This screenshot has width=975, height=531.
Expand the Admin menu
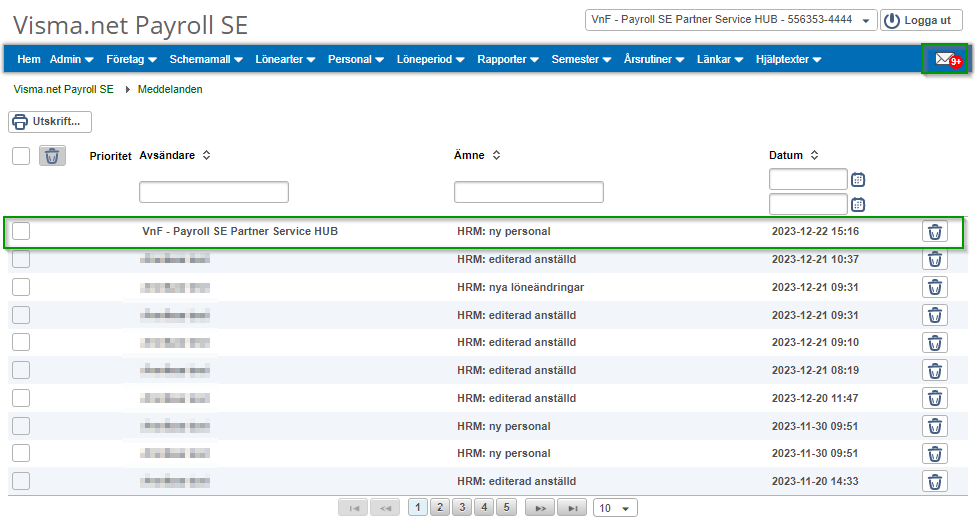(x=72, y=60)
